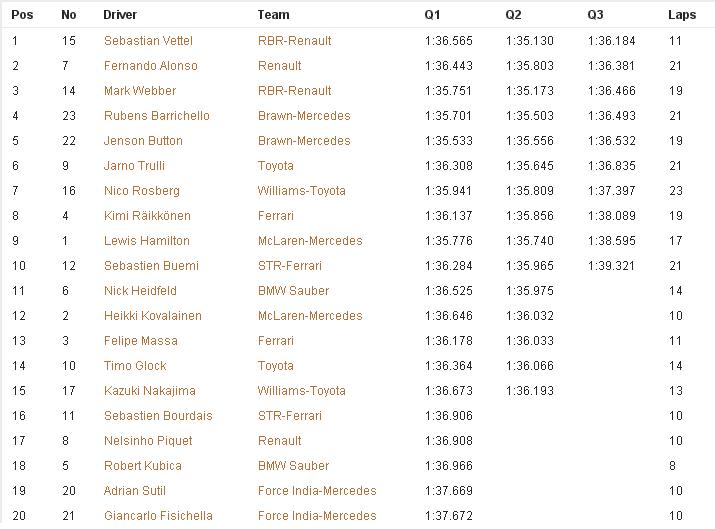Select Kimi Räikkönen link

tap(146, 216)
